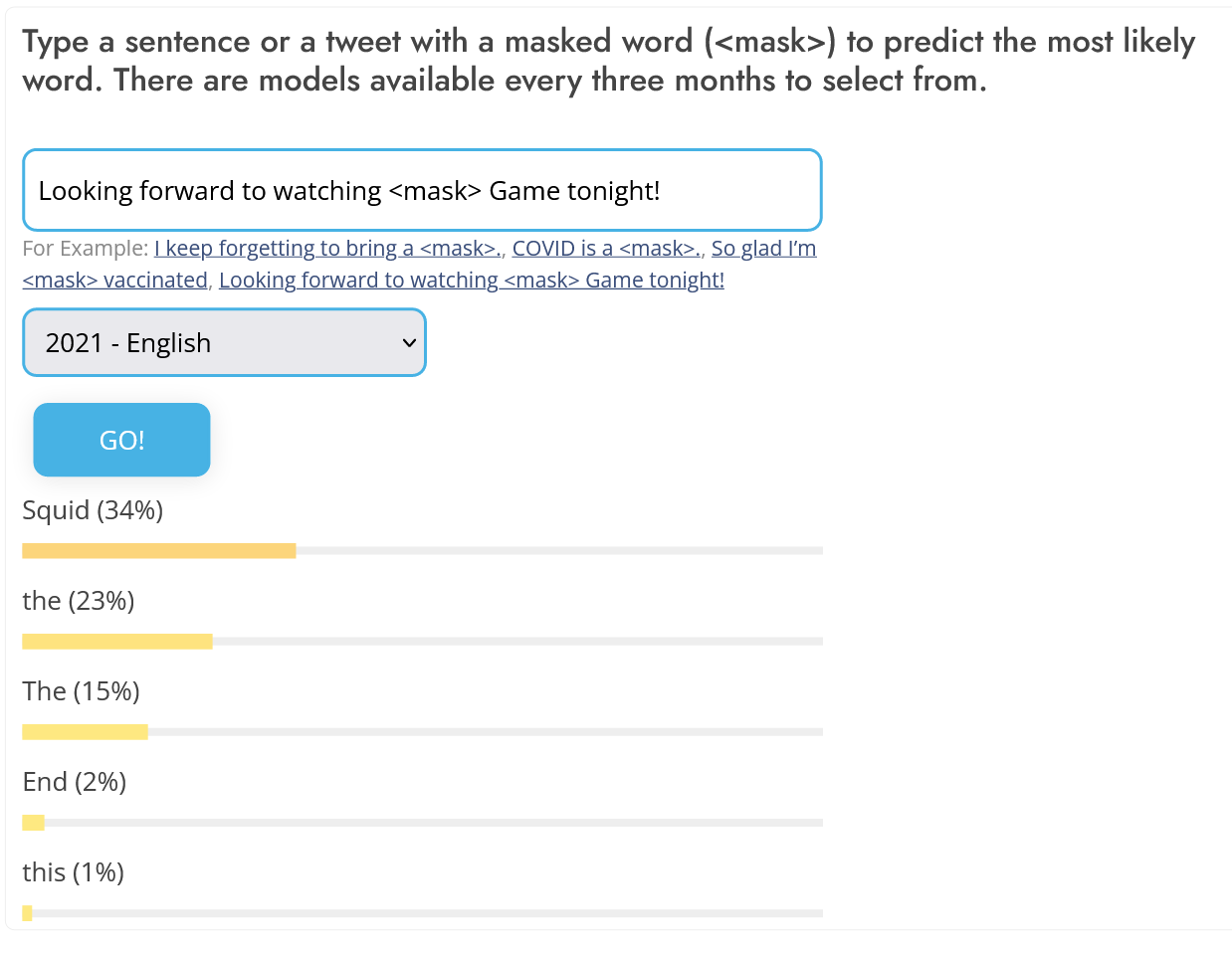Image resolution: width=1232 pixels, height=954 pixels.
Task: Click the "Squid (34%)" prediction label
Action: coord(93,510)
